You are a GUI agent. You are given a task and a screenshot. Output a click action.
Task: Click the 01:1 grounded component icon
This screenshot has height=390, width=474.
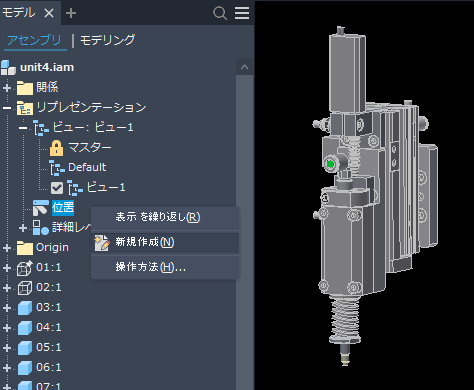tap(25, 268)
